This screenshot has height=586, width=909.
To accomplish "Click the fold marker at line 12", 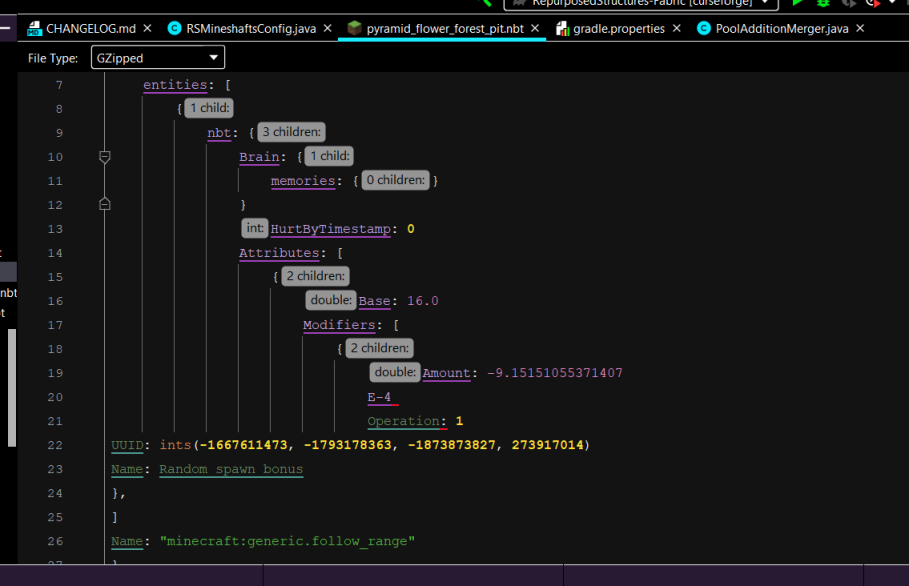I will [x=105, y=204].
